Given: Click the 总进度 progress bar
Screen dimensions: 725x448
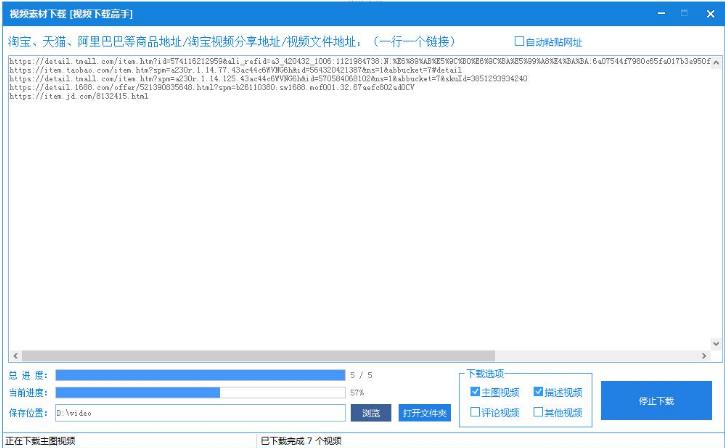Looking at the screenshot, I should point(200,375).
